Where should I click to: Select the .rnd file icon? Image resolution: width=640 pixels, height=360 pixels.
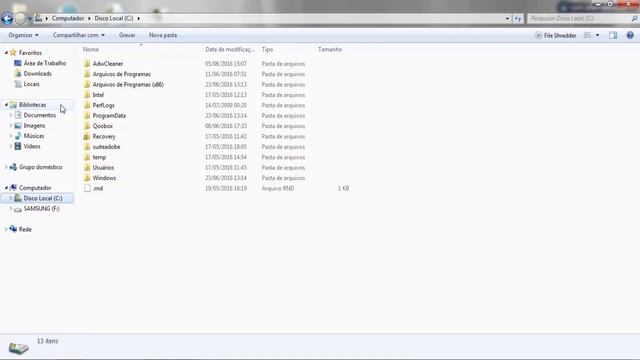click(87, 188)
